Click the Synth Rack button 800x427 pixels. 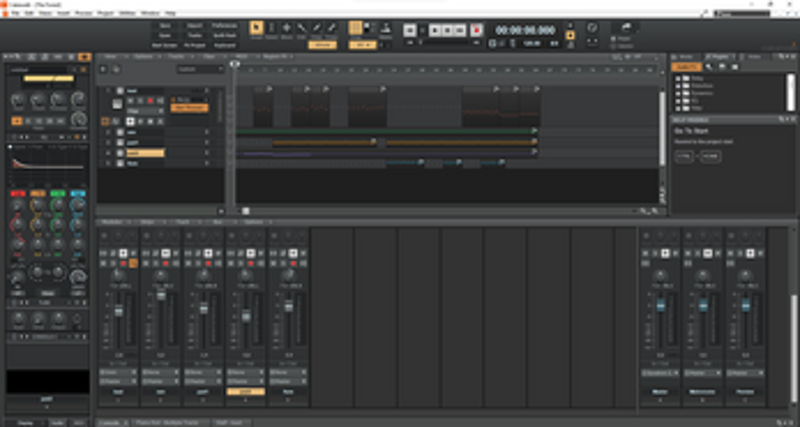coord(224,35)
